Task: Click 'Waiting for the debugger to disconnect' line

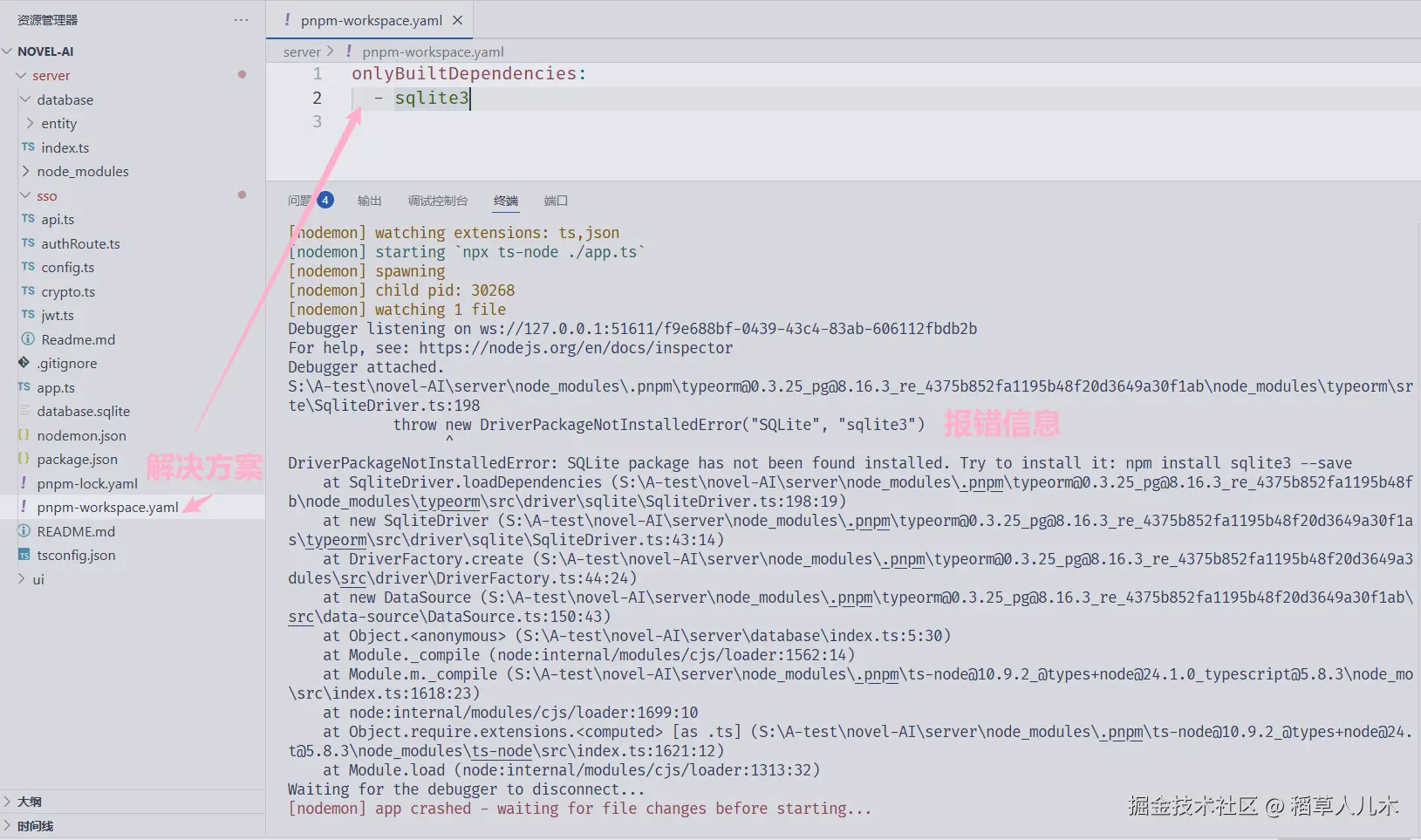Action: tap(467, 789)
